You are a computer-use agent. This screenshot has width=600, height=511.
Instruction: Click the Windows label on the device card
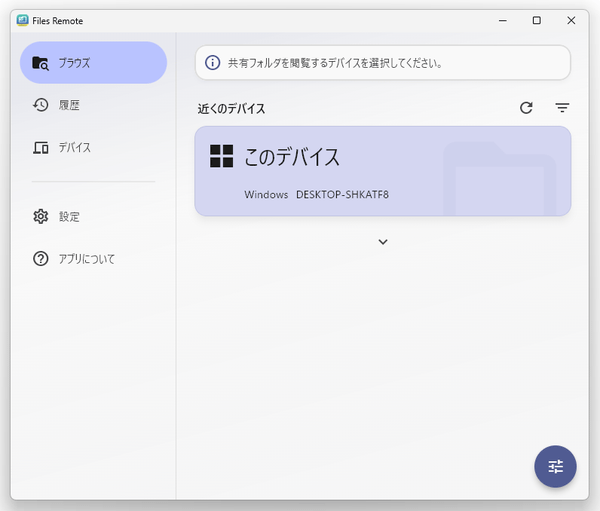(x=266, y=194)
